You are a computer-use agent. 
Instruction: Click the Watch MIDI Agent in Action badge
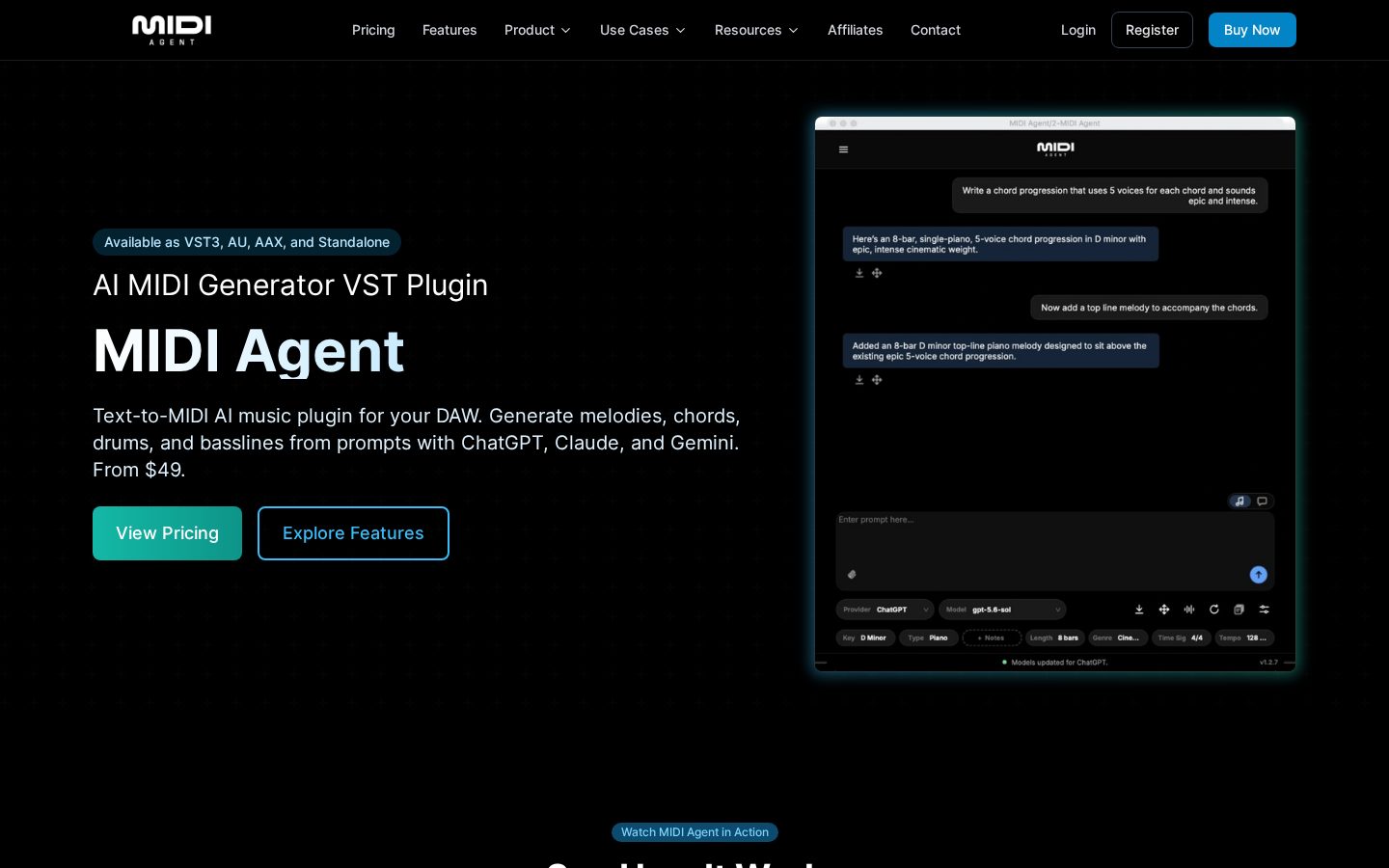point(694,832)
